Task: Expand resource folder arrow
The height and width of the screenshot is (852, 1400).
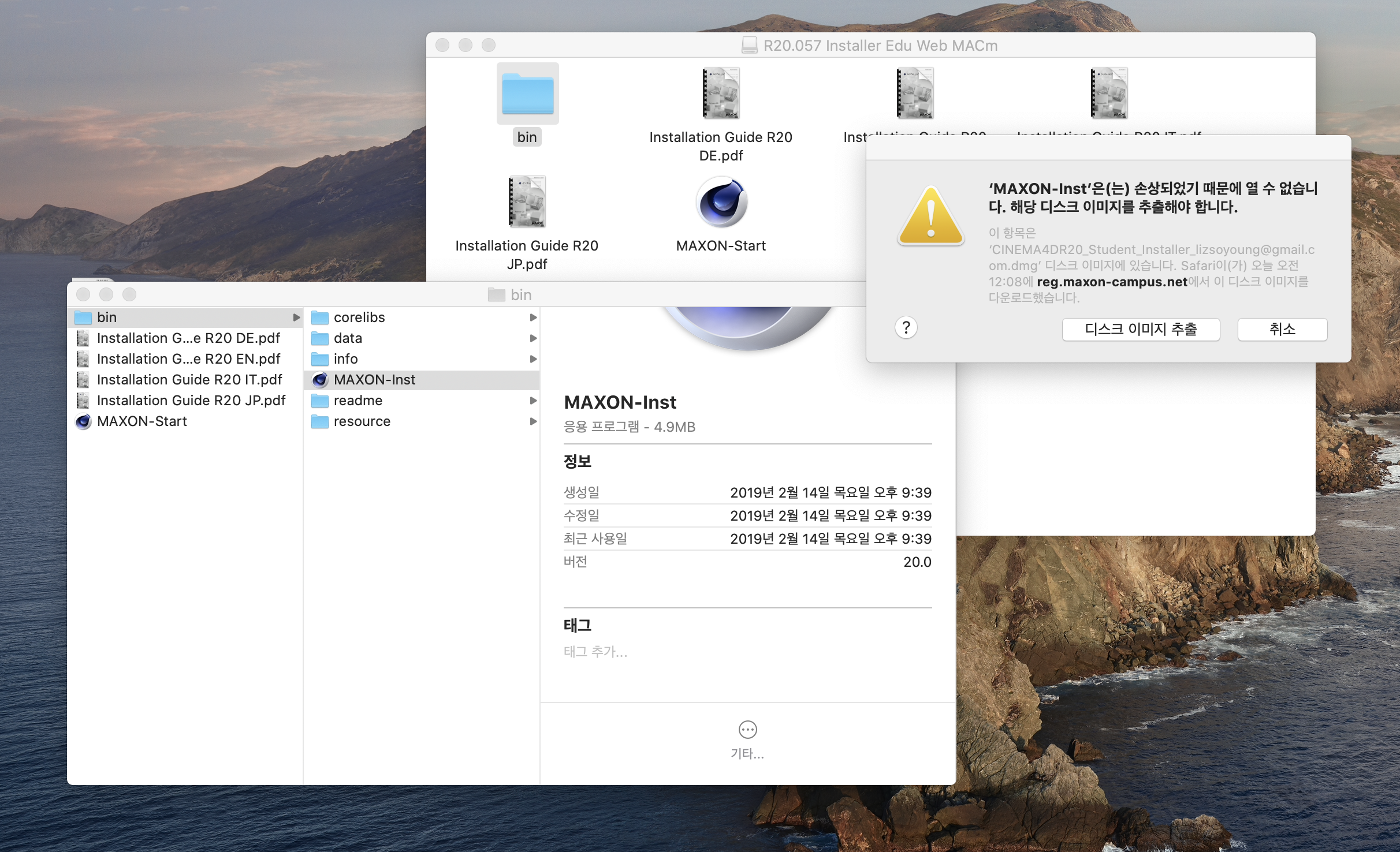Action: pos(533,421)
